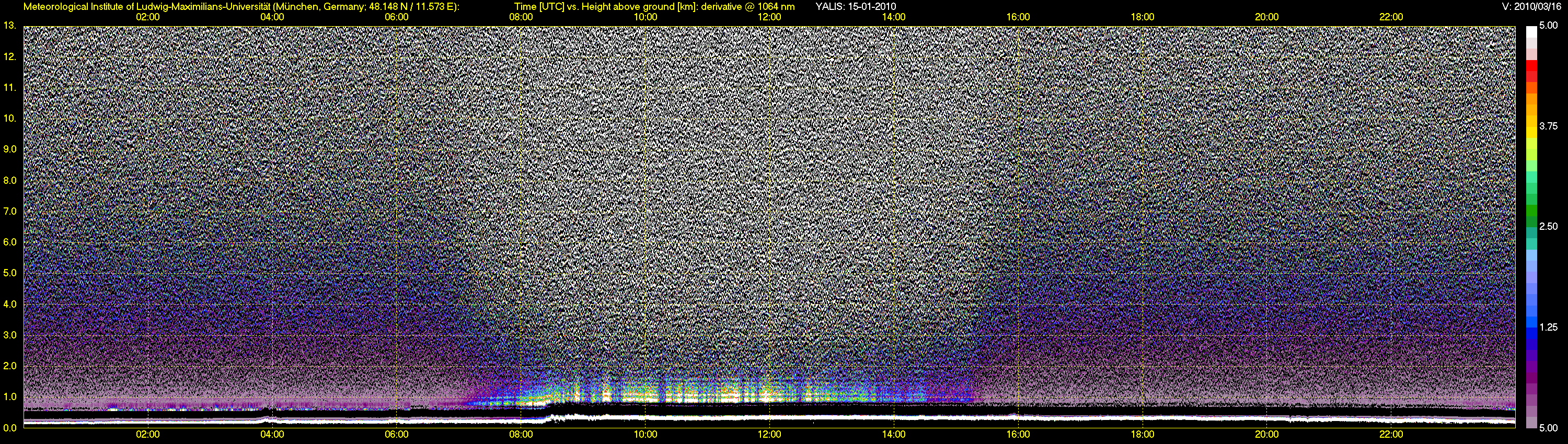Click the 1.25 color scale value
This screenshot has height=444, width=1568.
pyautogui.click(x=1548, y=327)
